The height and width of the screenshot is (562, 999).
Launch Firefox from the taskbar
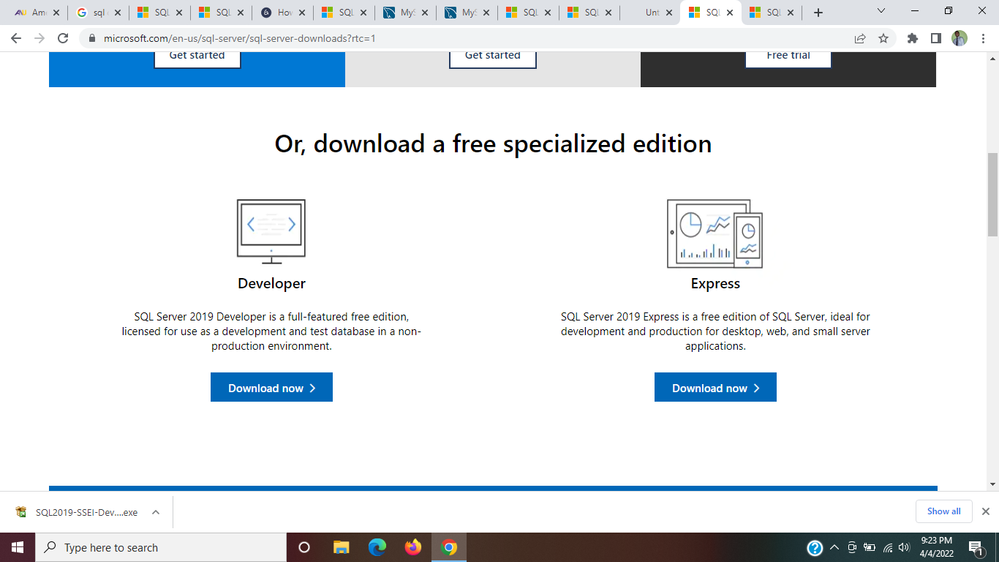coord(413,547)
